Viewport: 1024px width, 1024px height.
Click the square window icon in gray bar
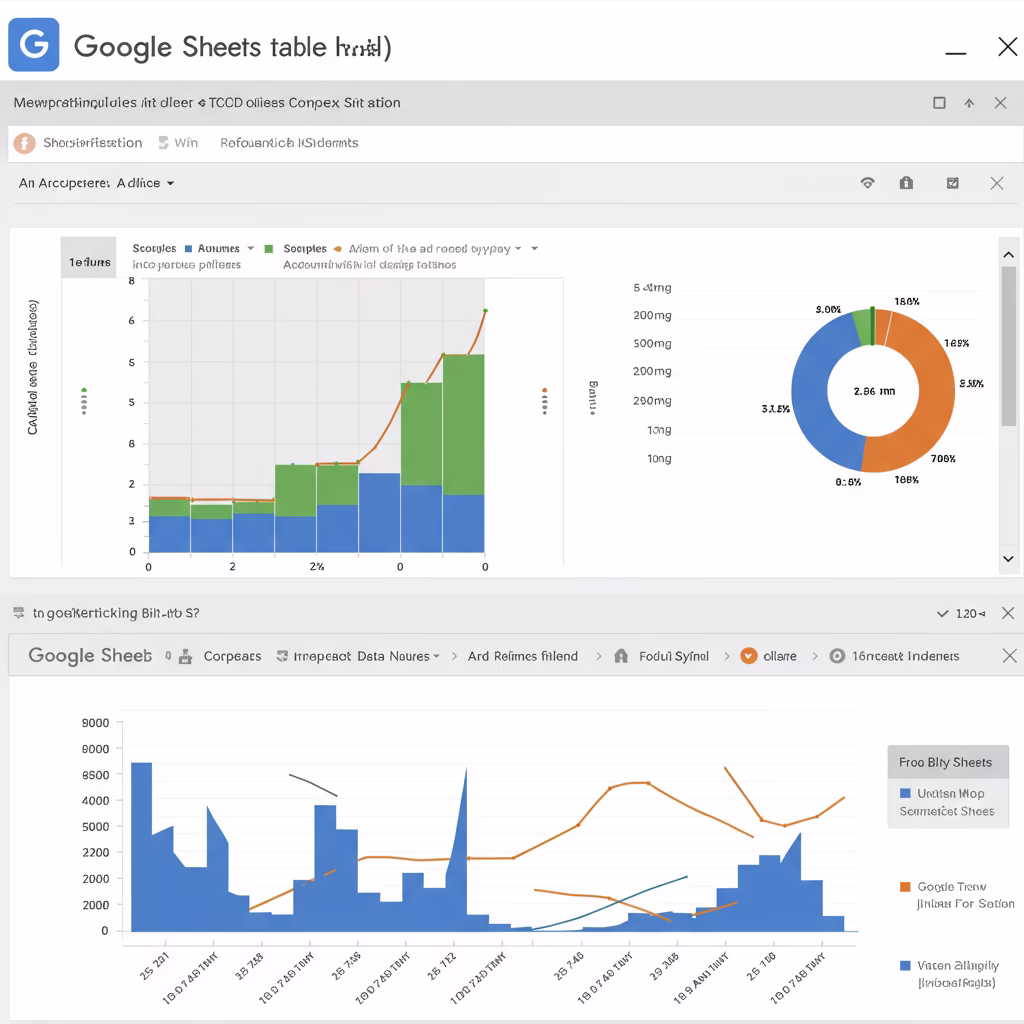[x=939, y=103]
